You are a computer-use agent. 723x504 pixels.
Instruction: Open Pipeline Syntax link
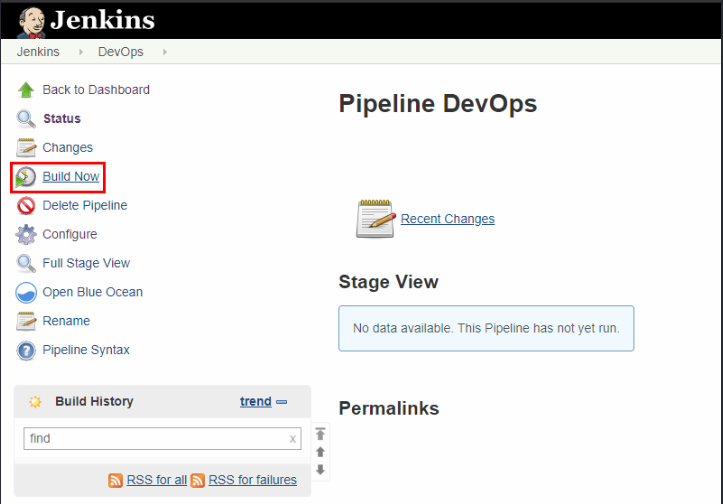86,350
